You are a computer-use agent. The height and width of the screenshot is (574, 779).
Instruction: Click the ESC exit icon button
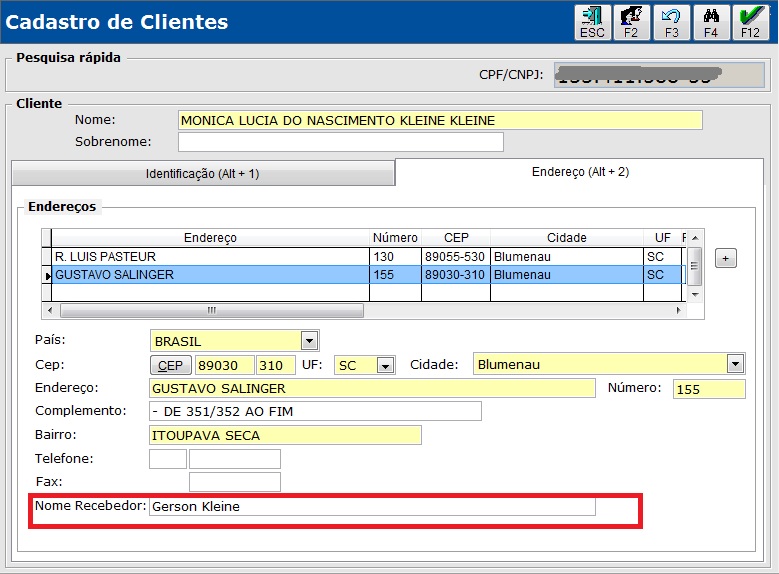click(592, 22)
